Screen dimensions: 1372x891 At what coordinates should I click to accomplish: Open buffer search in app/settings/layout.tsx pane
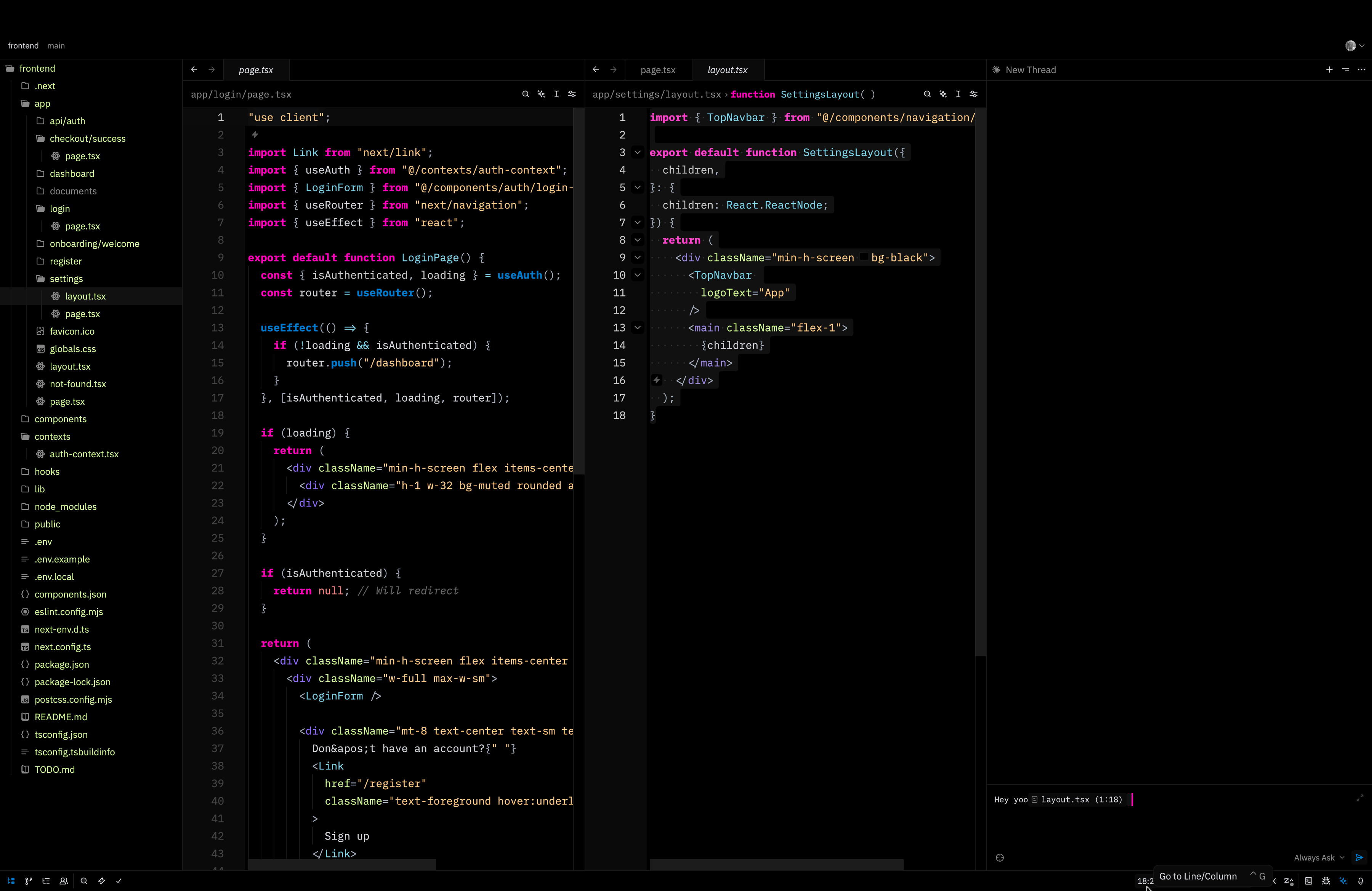pos(927,94)
